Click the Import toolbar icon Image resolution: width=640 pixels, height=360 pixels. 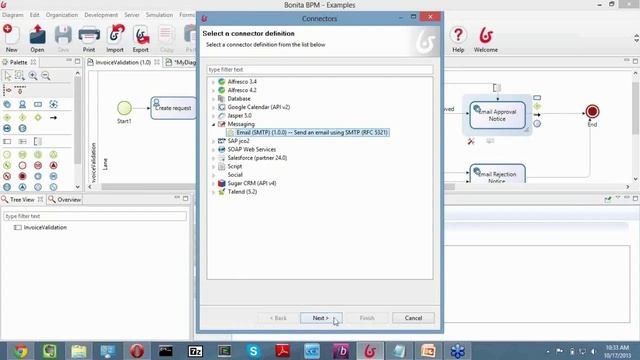116,35
